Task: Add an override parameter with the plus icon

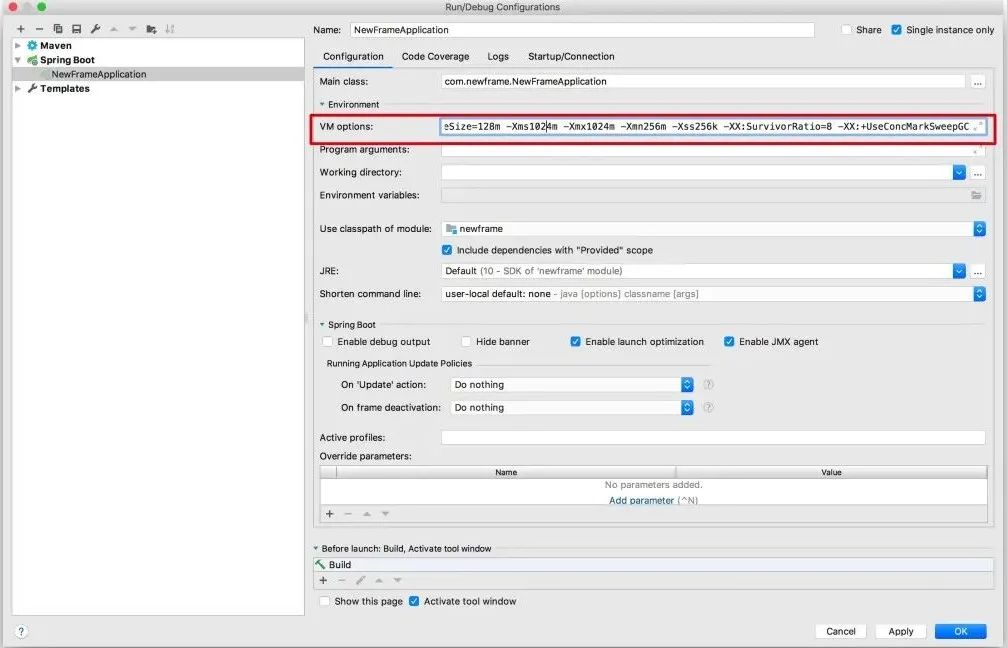Action: tap(329, 514)
